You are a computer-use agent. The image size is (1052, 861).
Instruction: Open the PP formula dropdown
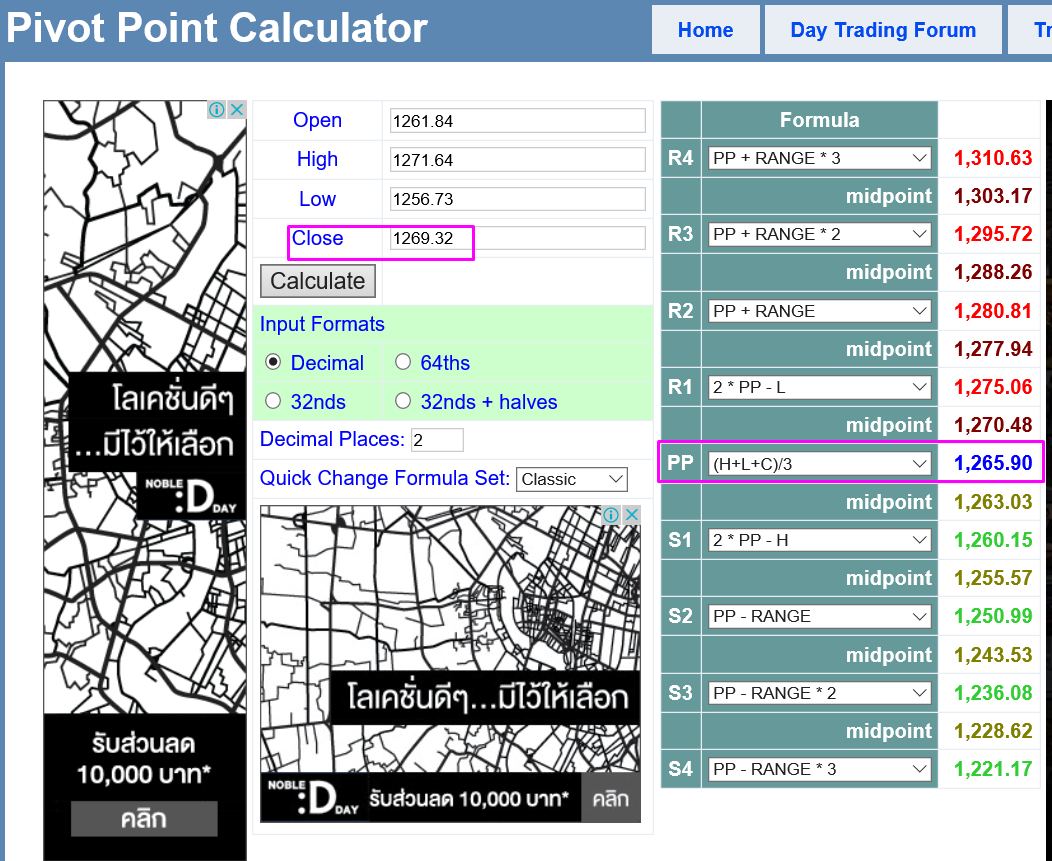[819, 464]
